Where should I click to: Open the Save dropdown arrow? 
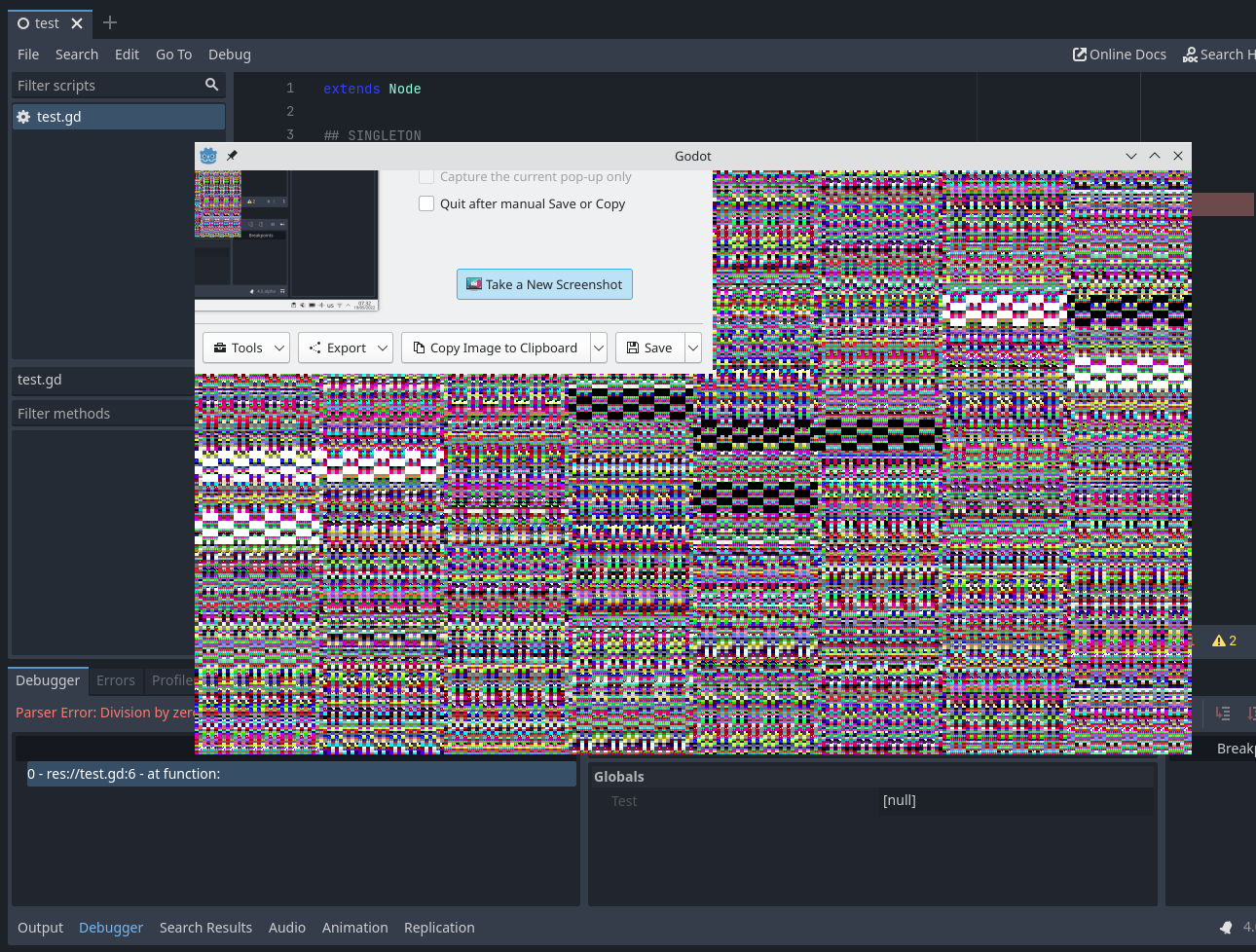(x=691, y=348)
